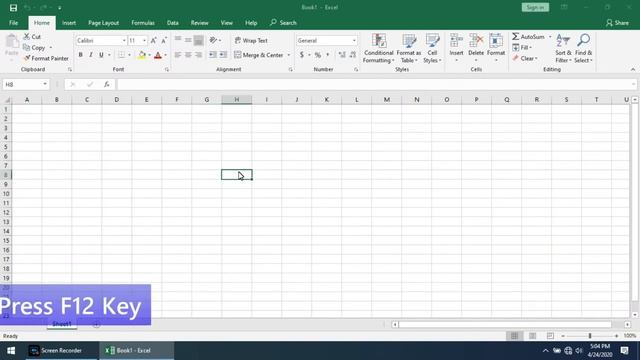
Task: Switch to the Page Layout tab
Action: tap(103, 23)
